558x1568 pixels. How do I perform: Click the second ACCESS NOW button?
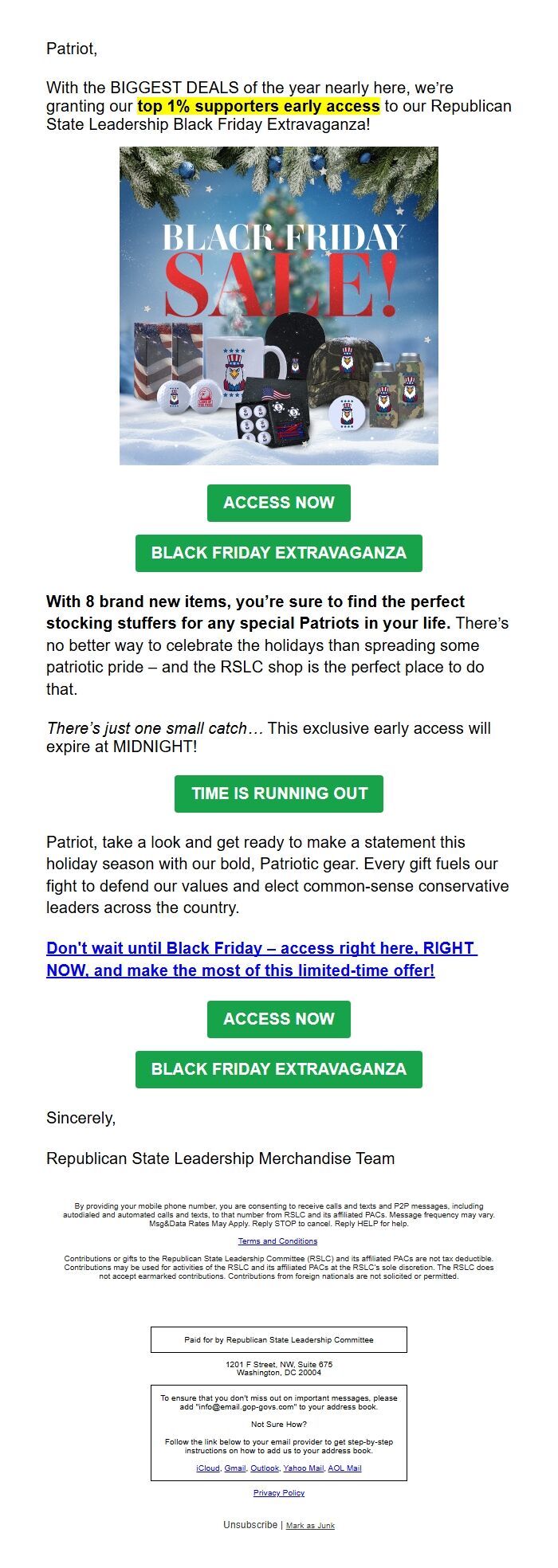[279, 1018]
